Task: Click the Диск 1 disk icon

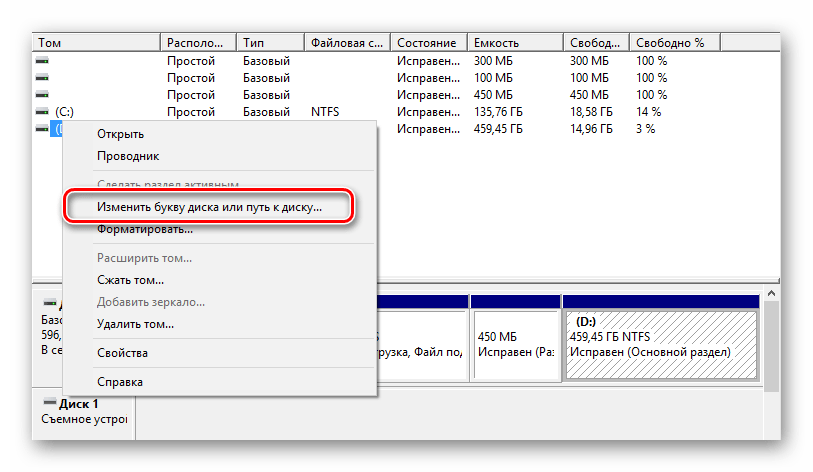Action: coord(50,404)
